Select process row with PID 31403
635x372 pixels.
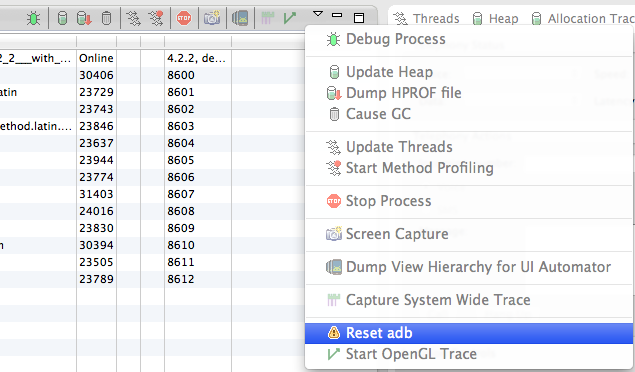tap(152, 194)
